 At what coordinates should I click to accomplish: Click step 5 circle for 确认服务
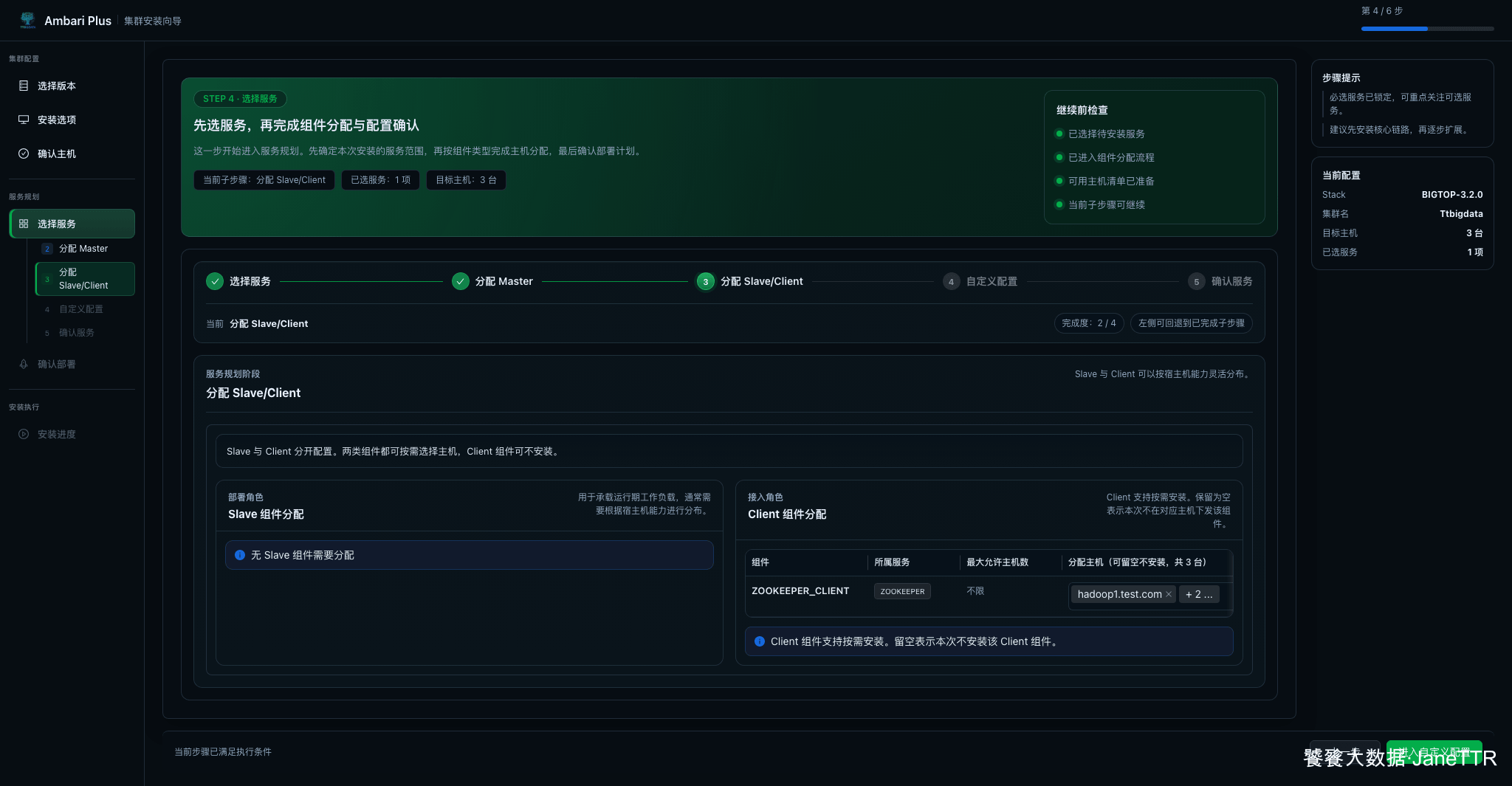click(1197, 281)
